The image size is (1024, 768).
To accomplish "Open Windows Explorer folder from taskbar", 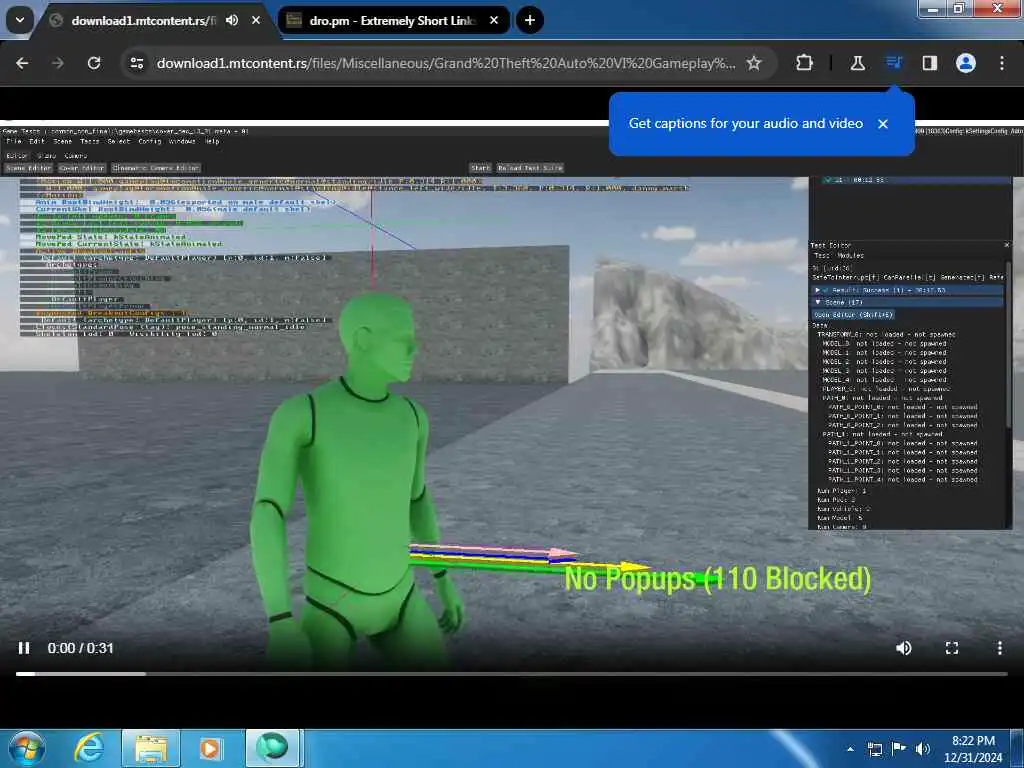I will tap(151, 748).
